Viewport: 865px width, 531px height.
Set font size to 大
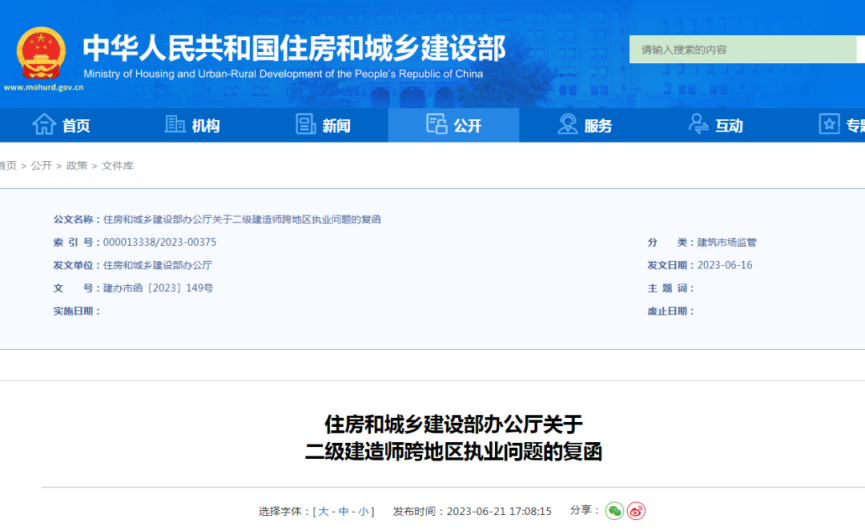click(x=323, y=511)
